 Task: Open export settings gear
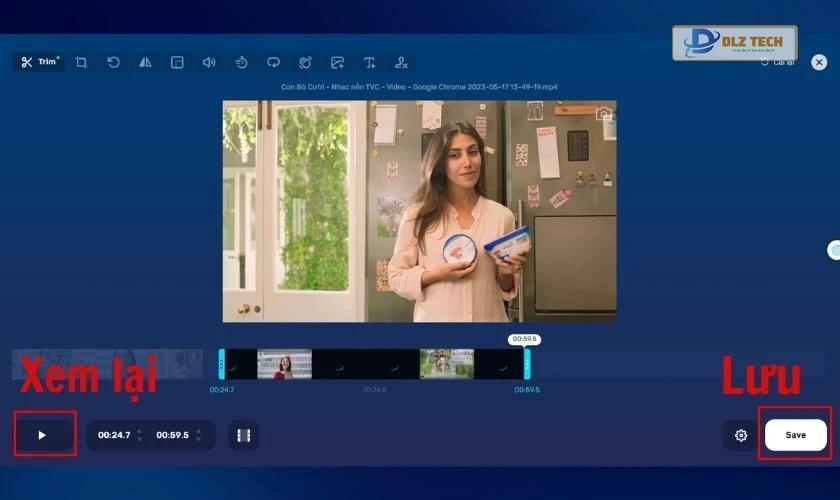click(x=741, y=435)
